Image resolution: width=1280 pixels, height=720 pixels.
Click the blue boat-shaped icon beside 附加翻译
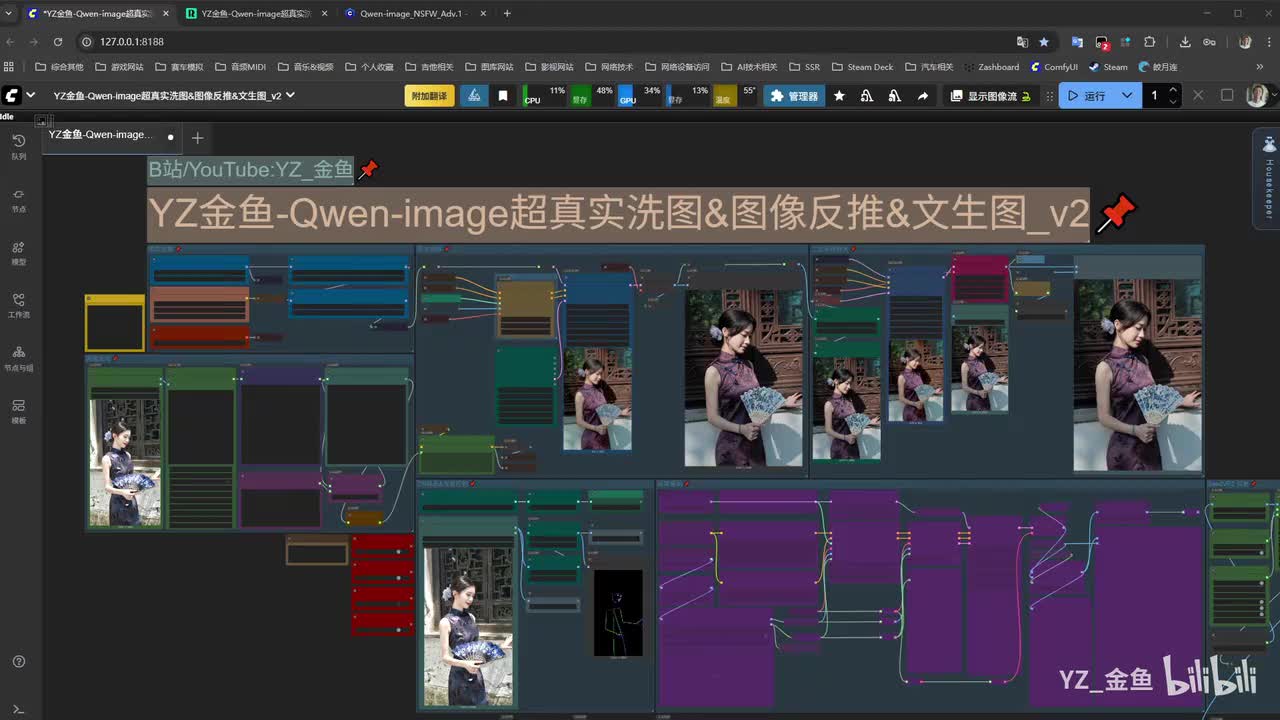[x=474, y=96]
